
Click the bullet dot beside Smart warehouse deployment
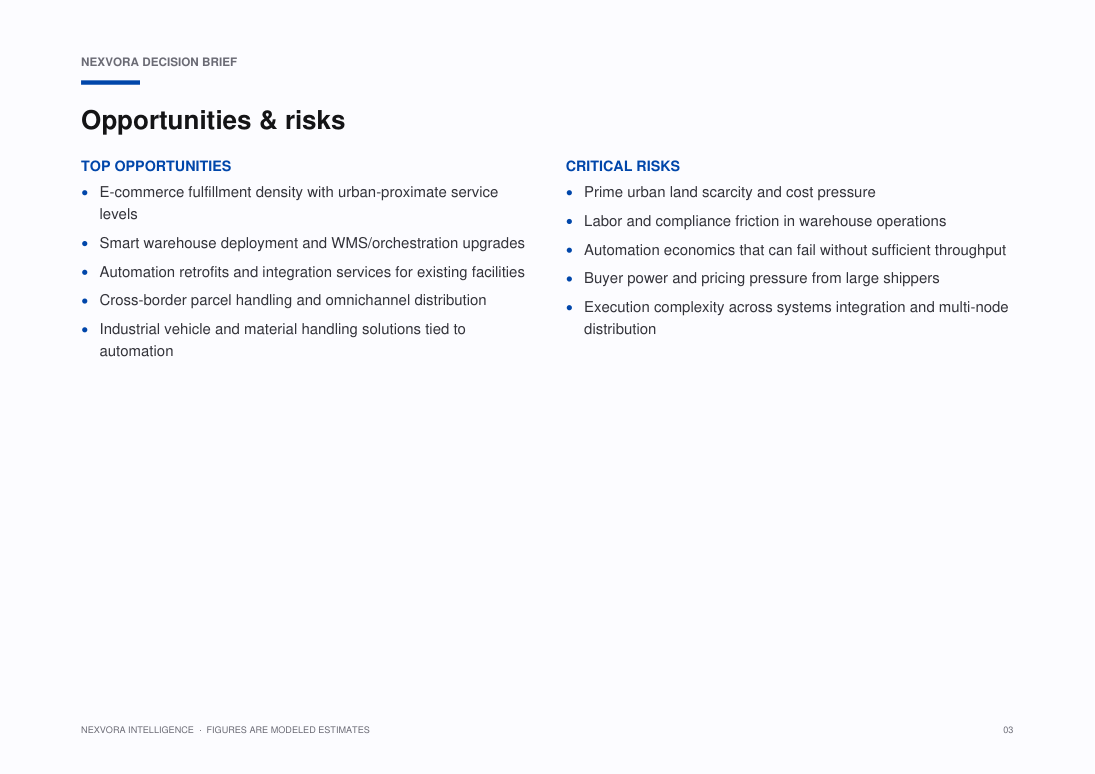tap(84, 244)
